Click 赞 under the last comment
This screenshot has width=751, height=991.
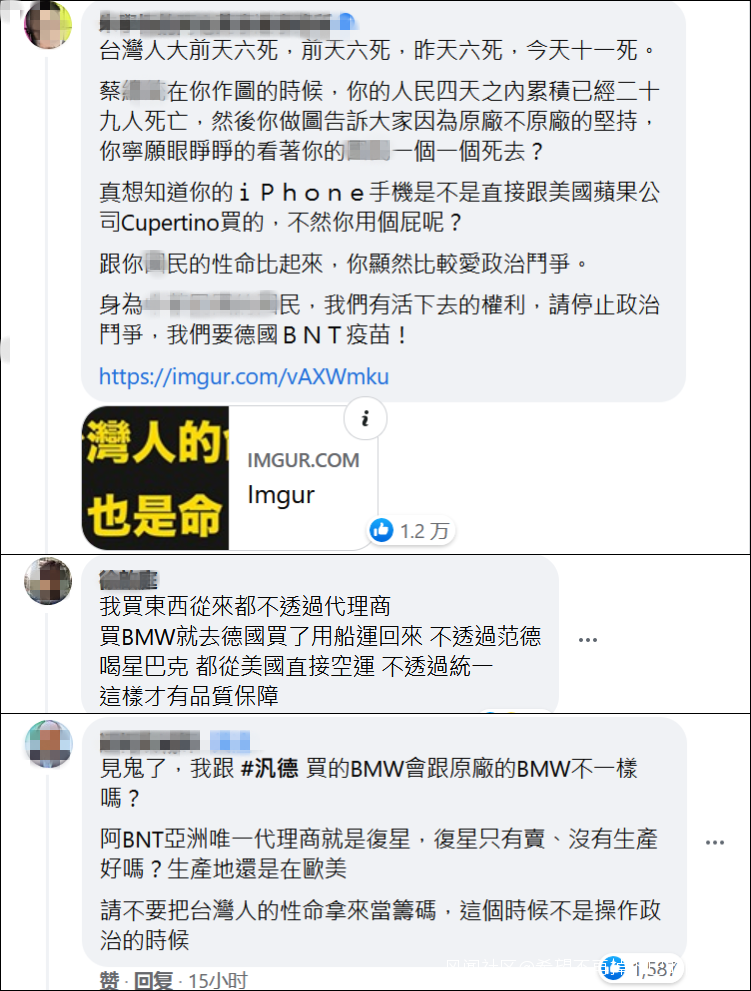click(x=109, y=981)
